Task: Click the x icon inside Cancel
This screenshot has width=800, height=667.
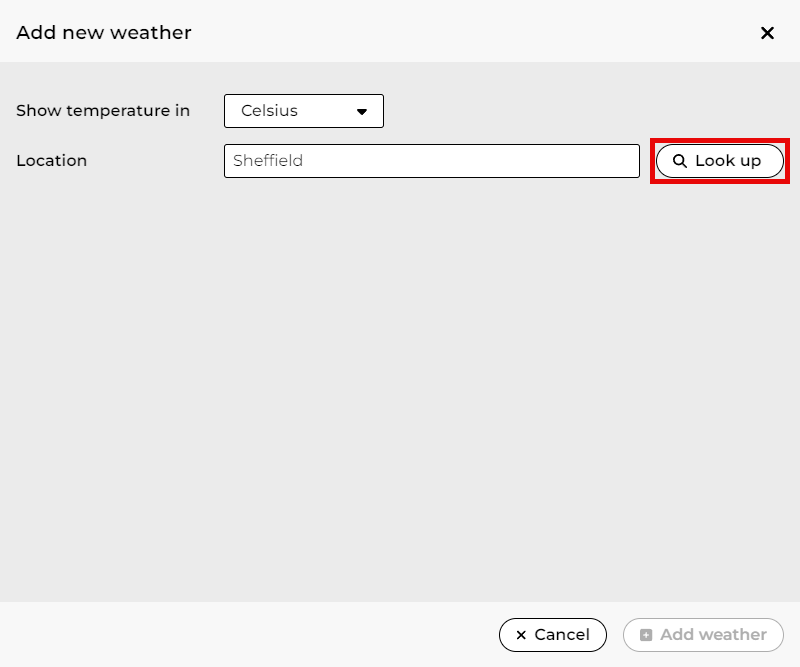Action: click(521, 635)
